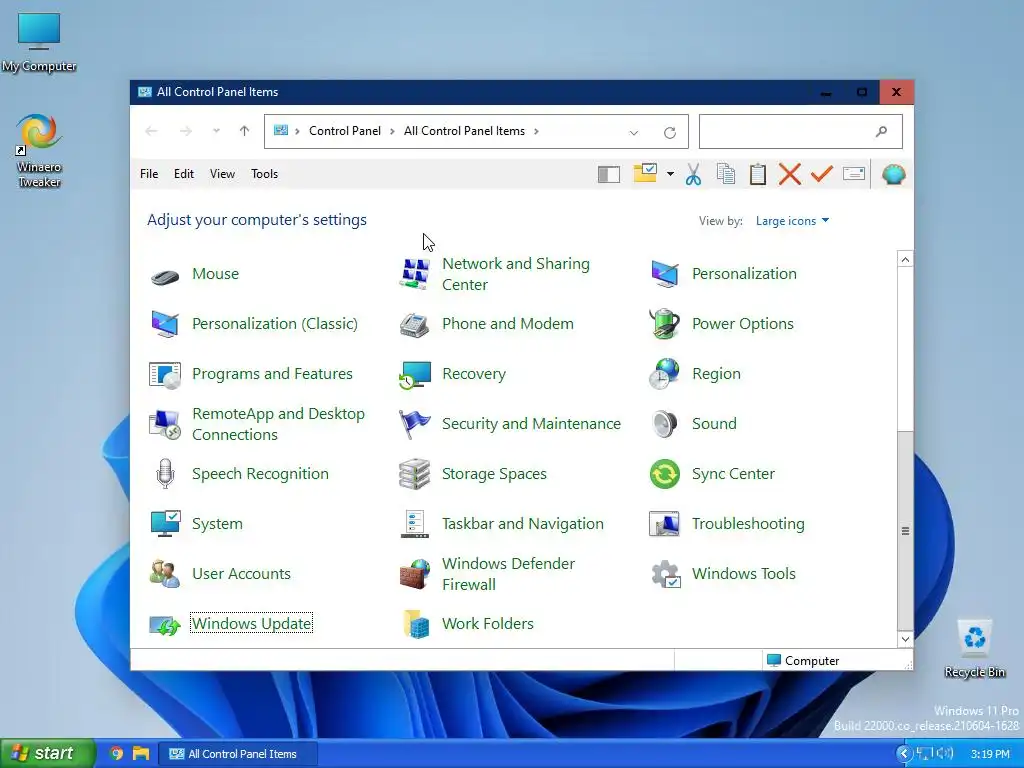The image size is (1024, 768).
Task: Open the Troubleshooting link text
Action: click(x=748, y=524)
